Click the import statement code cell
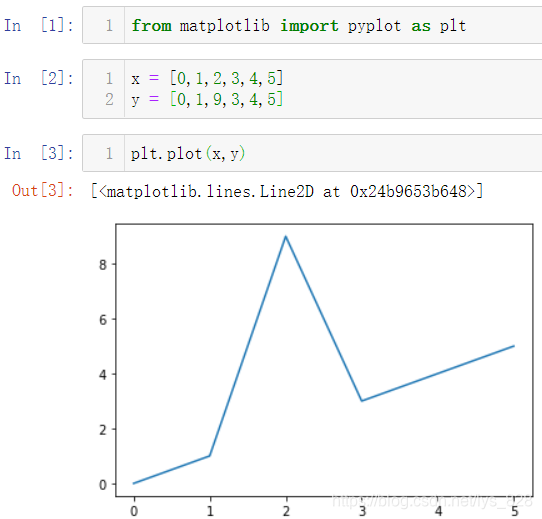The image size is (542, 519). point(312,25)
